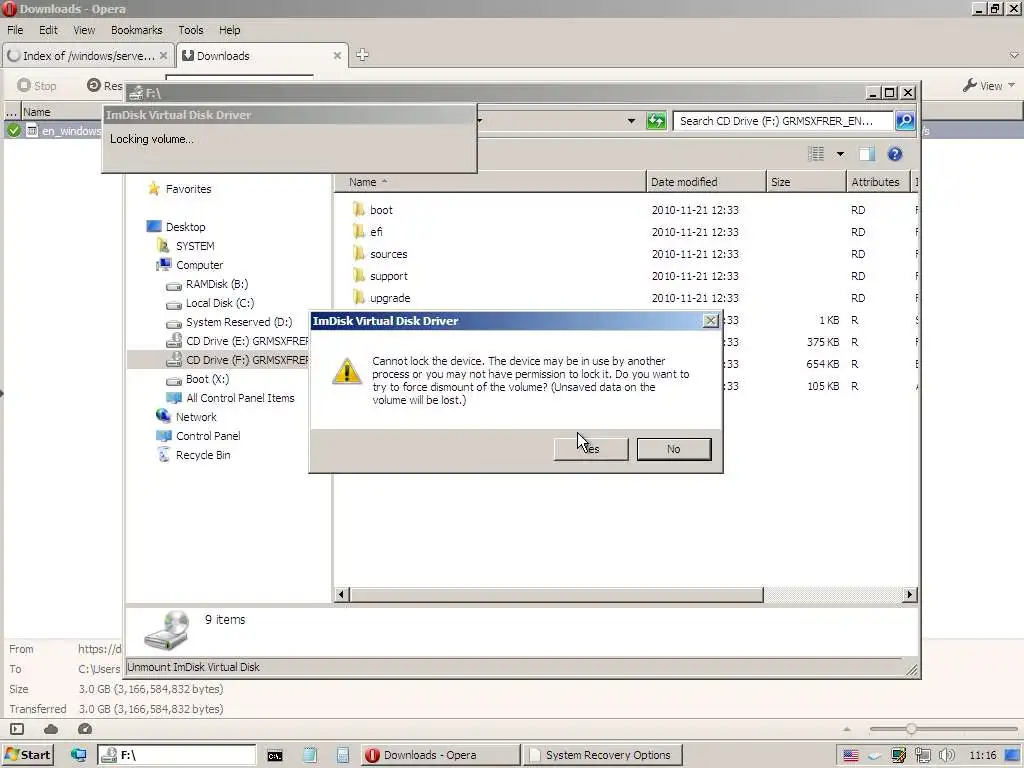
Task: Close the Downloads tab in Opera
Action: [x=337, y=56]
